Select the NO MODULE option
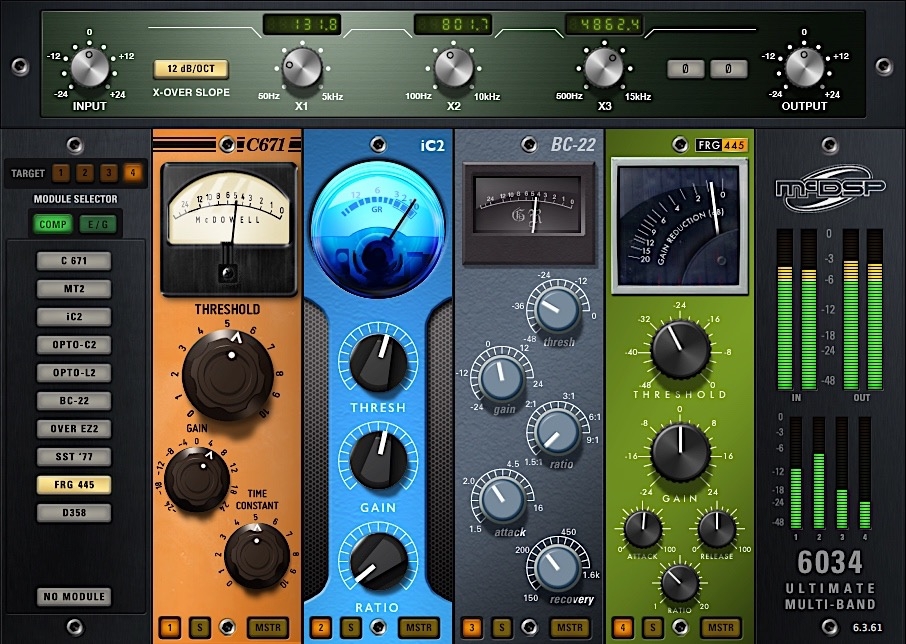This screenshot has width=906, height=644. coord(74,597)
